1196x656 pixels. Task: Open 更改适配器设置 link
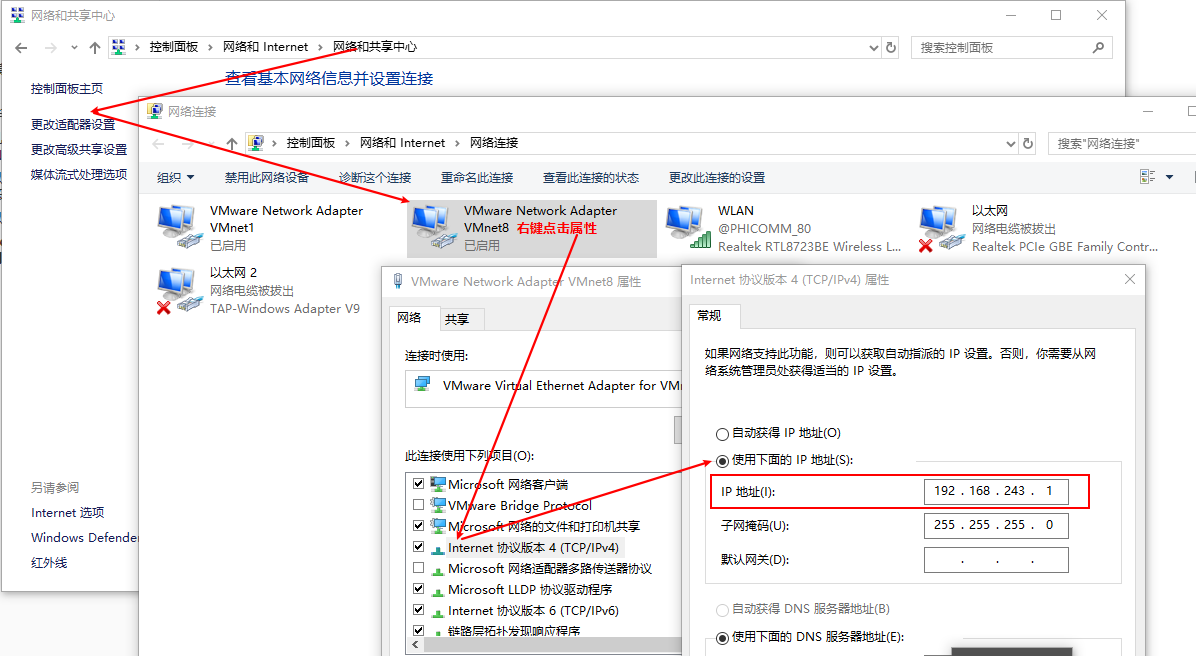[72, 124]
